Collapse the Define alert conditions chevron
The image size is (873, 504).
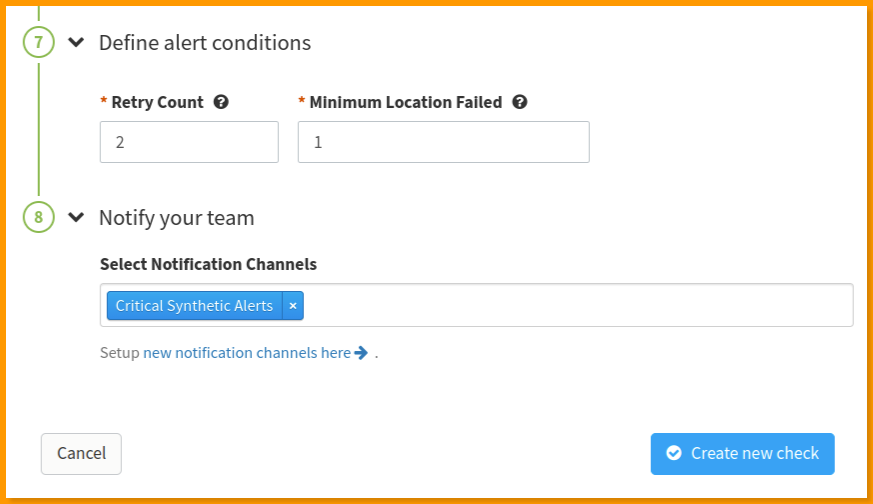click(76, 42)
